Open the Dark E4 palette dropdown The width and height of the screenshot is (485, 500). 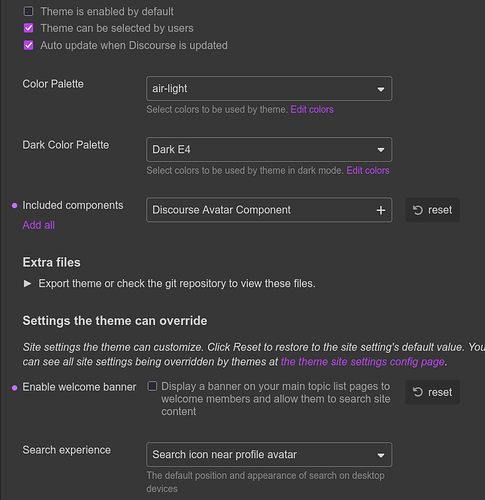pyautogui.click(x=269, y=149)
